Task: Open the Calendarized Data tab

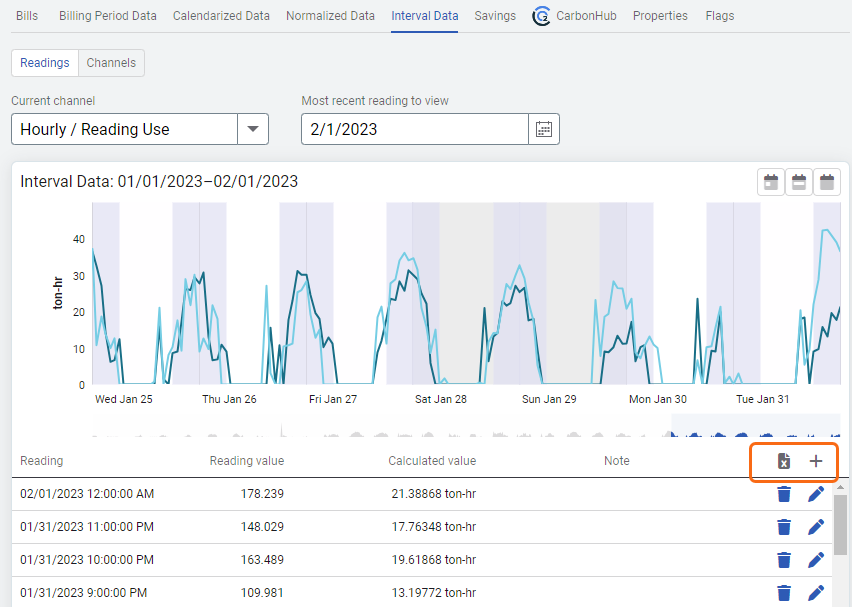Action: coord(221,16)
